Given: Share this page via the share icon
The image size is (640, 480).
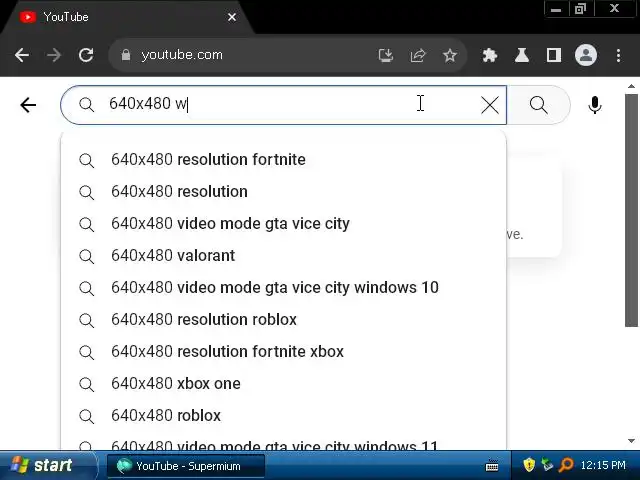Looking at the screenshot, I should tap(418, 55).
